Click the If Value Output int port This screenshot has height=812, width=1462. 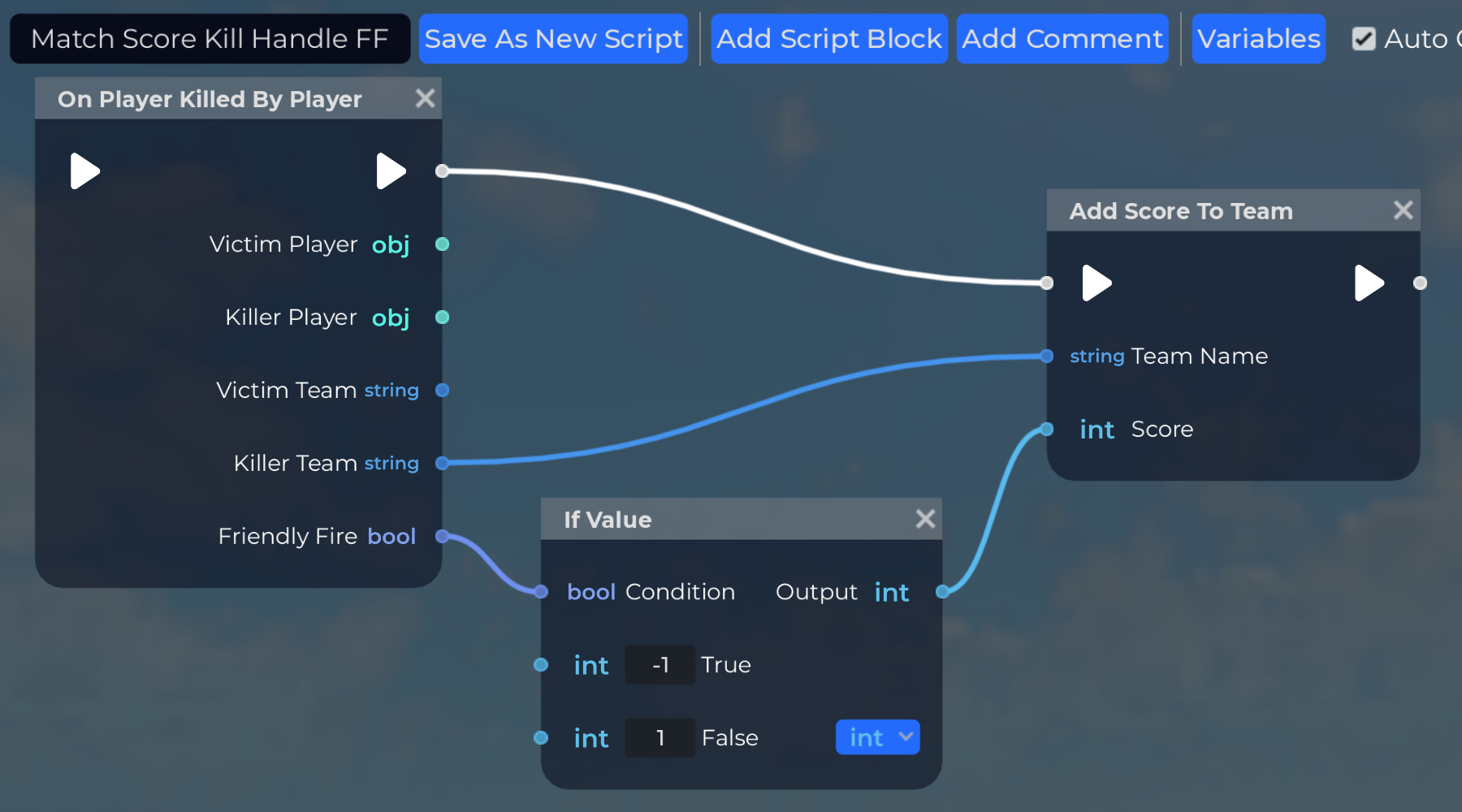tap(942, 592)
